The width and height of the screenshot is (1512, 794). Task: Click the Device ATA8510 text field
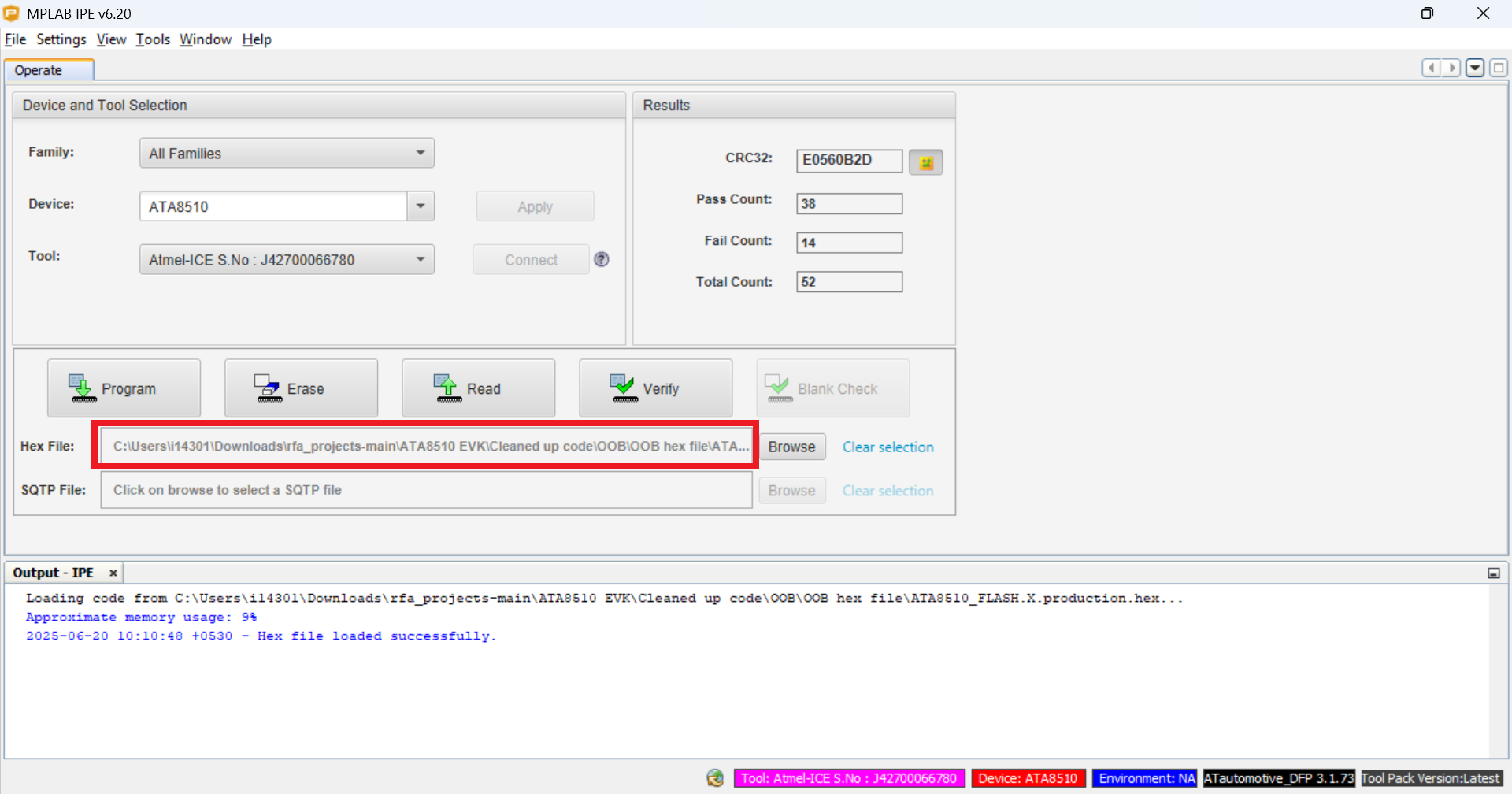273,206
